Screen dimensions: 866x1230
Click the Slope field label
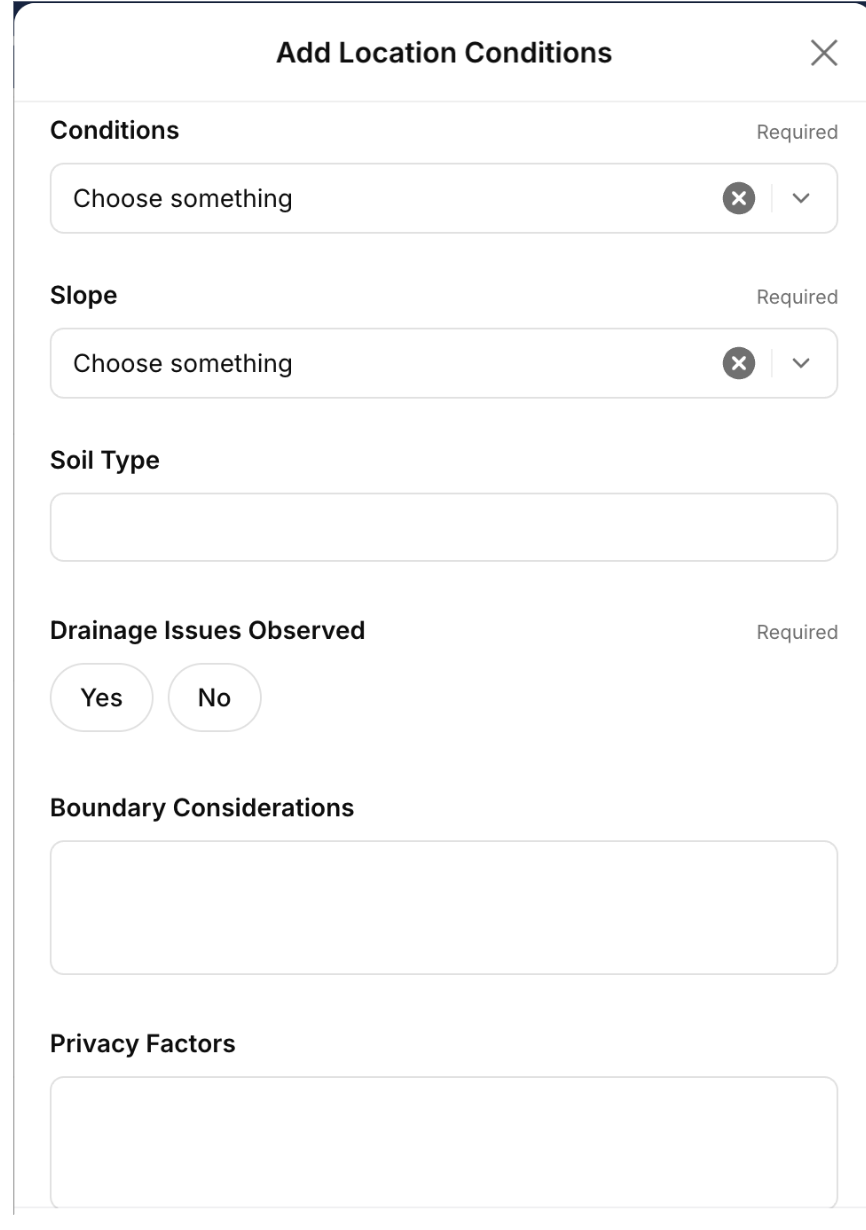84,296
